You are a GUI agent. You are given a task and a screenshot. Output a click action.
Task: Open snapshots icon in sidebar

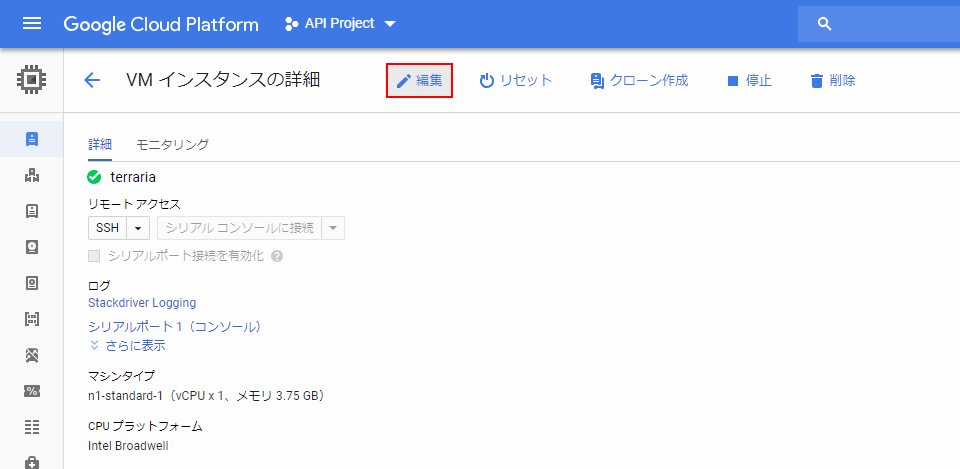click(x=32, y=283)
